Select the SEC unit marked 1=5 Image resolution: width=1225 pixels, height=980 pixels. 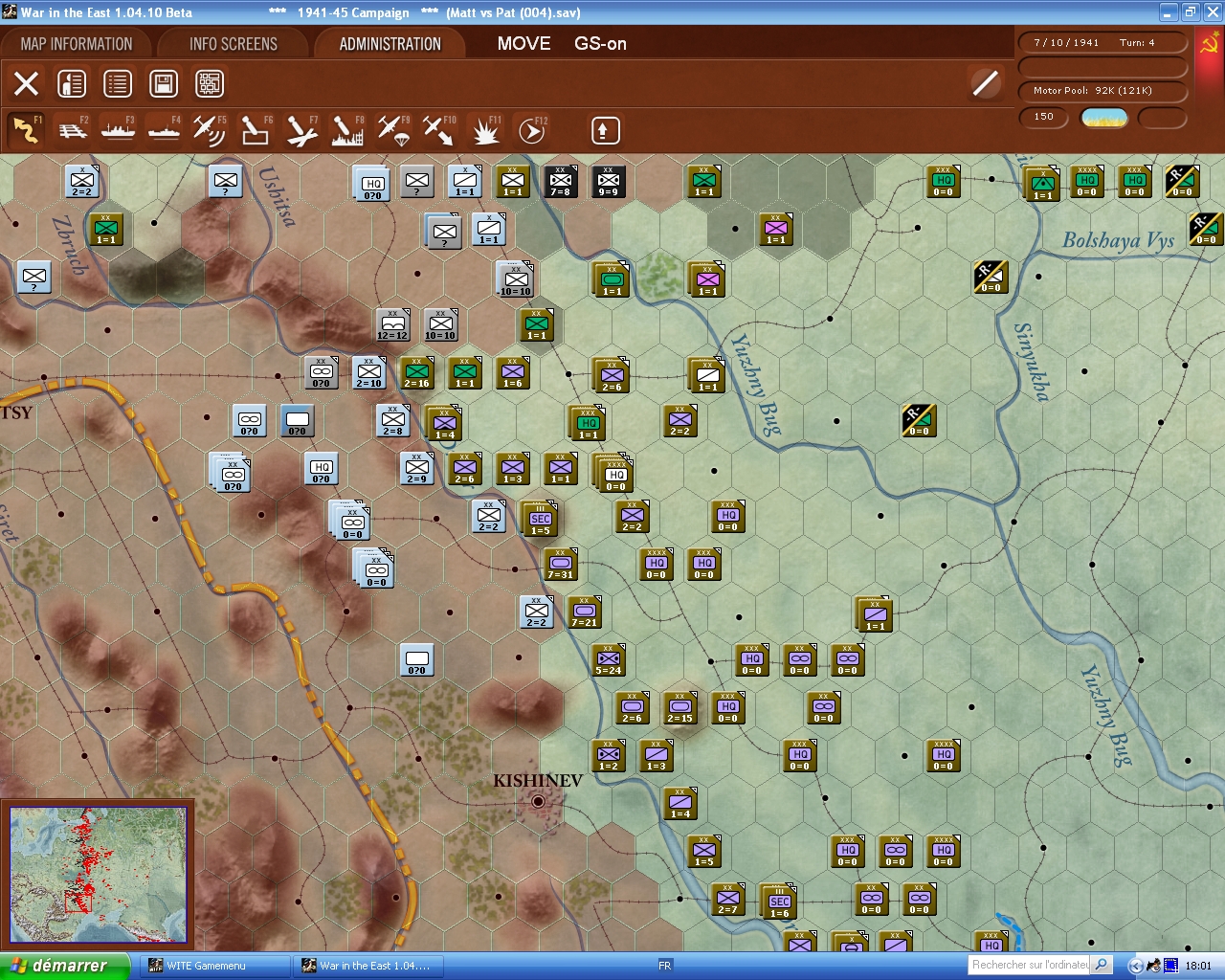[x=541, y=520]
